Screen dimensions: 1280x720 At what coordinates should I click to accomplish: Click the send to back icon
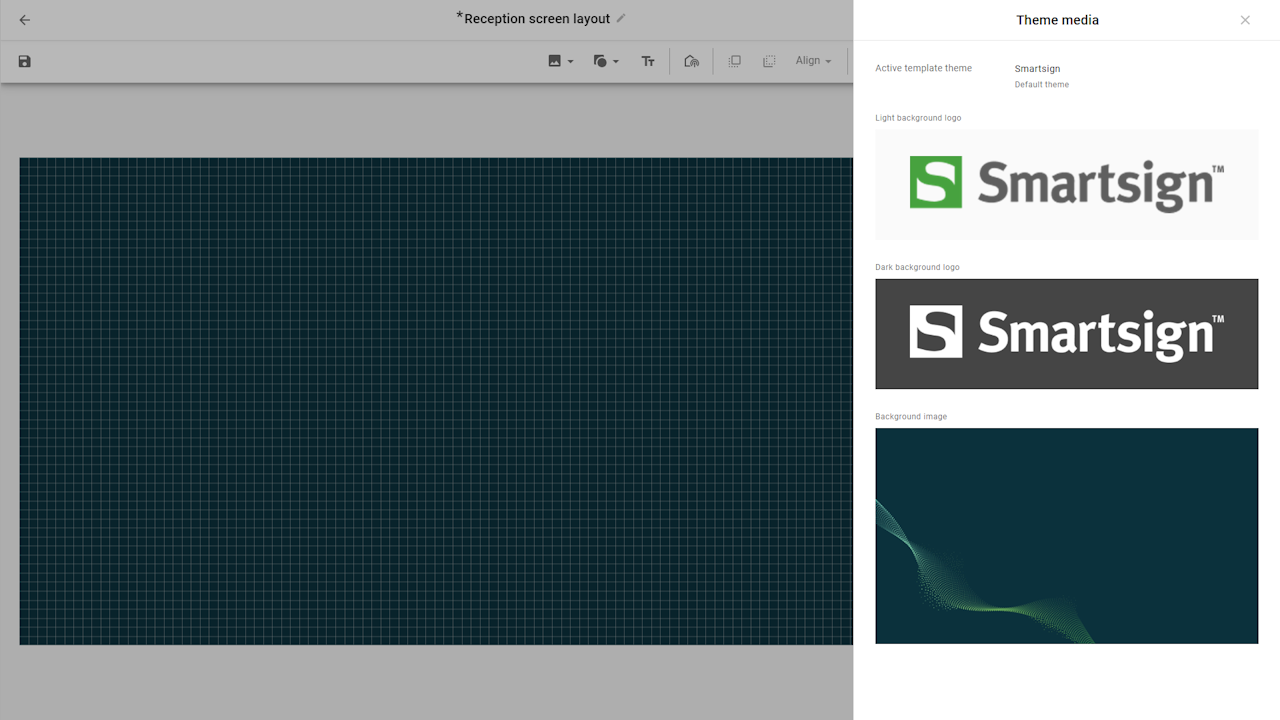(769, 61)
